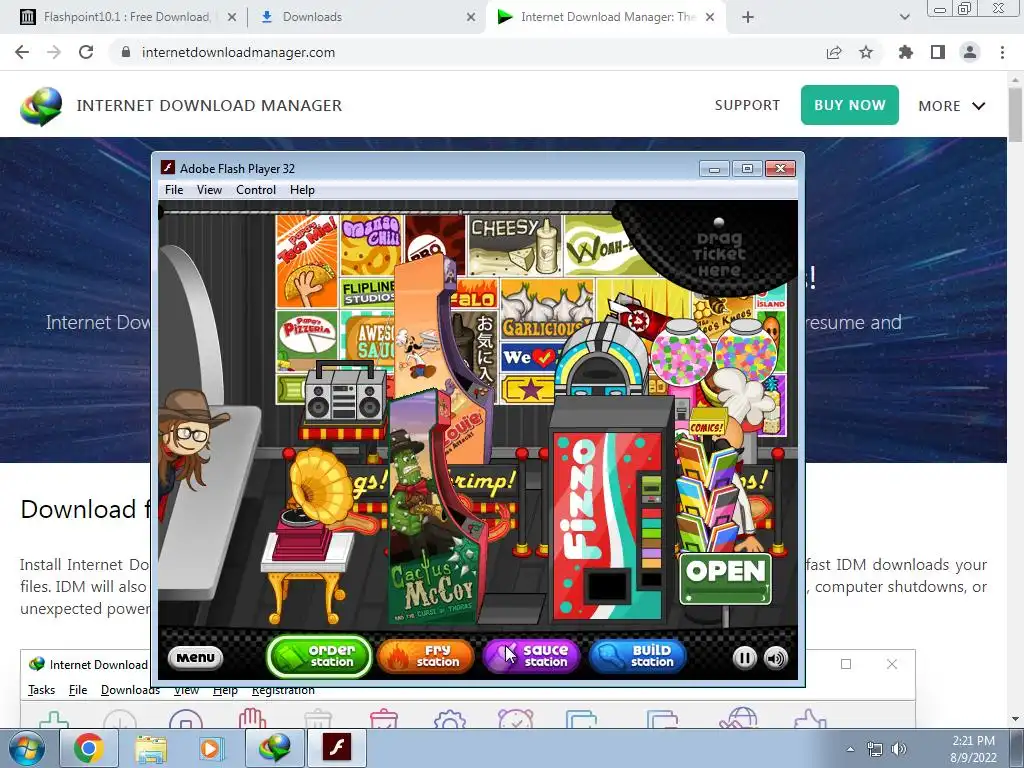
Task: Click the Flash Player title bar icon
Action: point(168,168)
